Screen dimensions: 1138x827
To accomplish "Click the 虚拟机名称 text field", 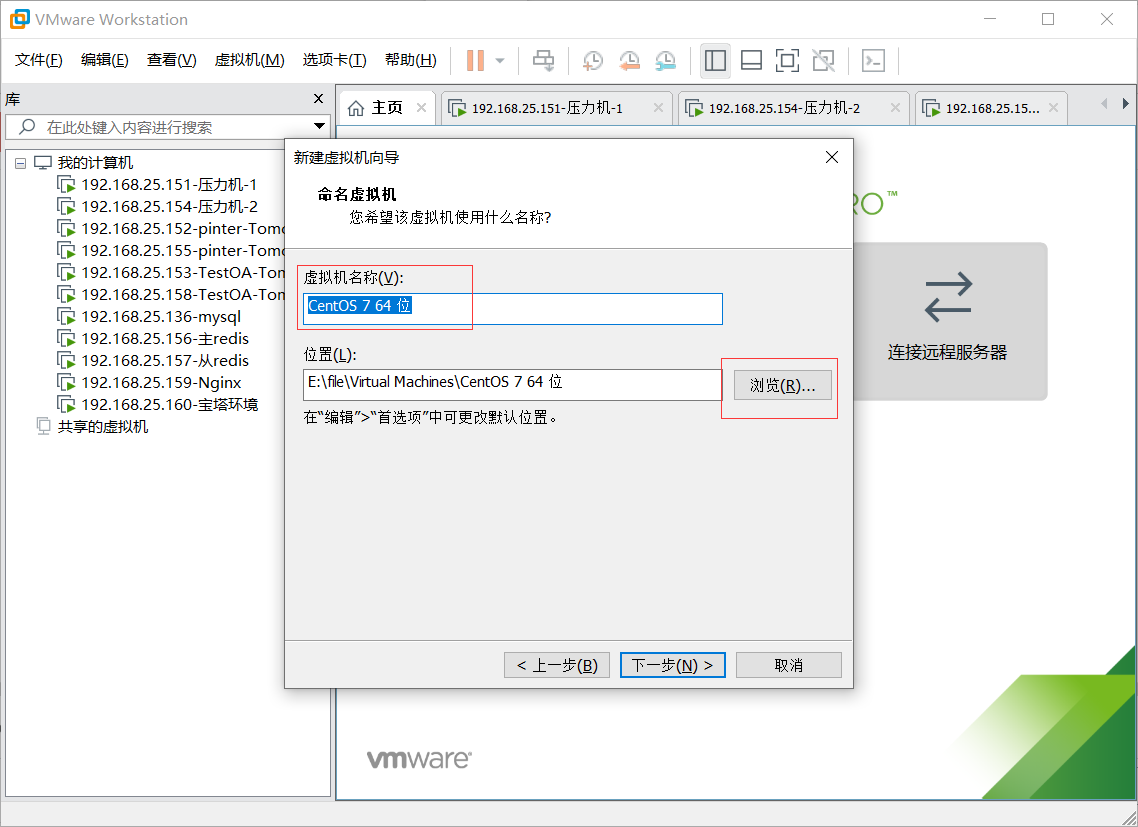I will tap(512, 309).
